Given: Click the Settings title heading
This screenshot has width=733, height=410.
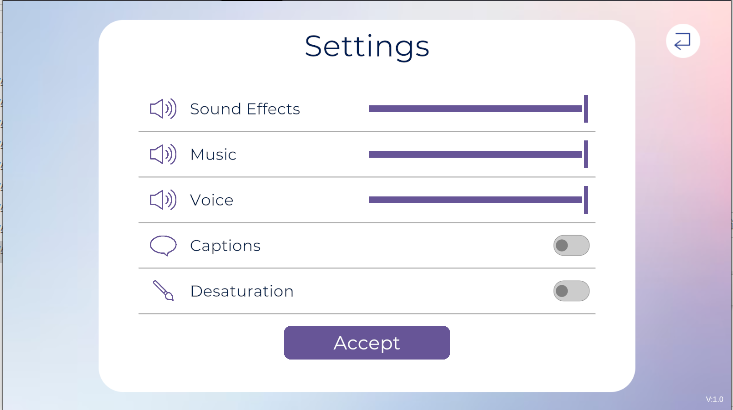Looking at the screenshot, I should click(x=367, y=46).
